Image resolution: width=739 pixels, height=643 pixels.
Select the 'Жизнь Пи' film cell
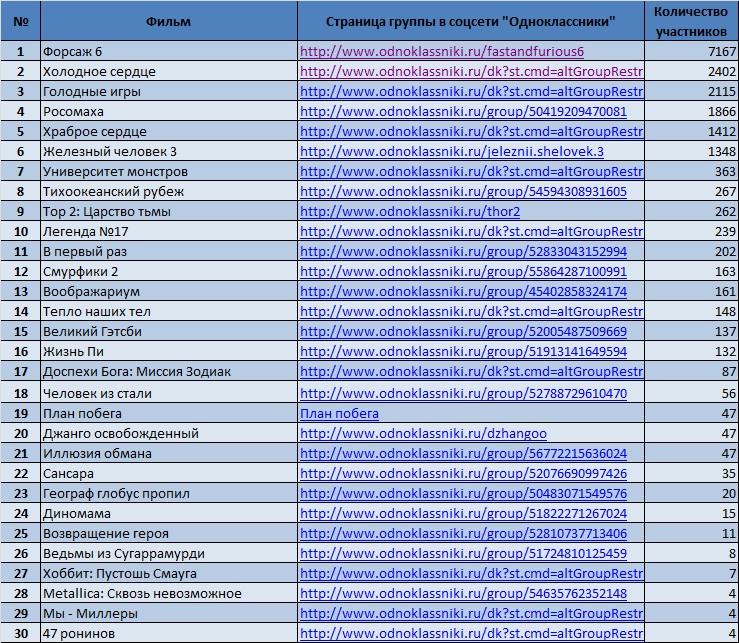coord(169,352)
